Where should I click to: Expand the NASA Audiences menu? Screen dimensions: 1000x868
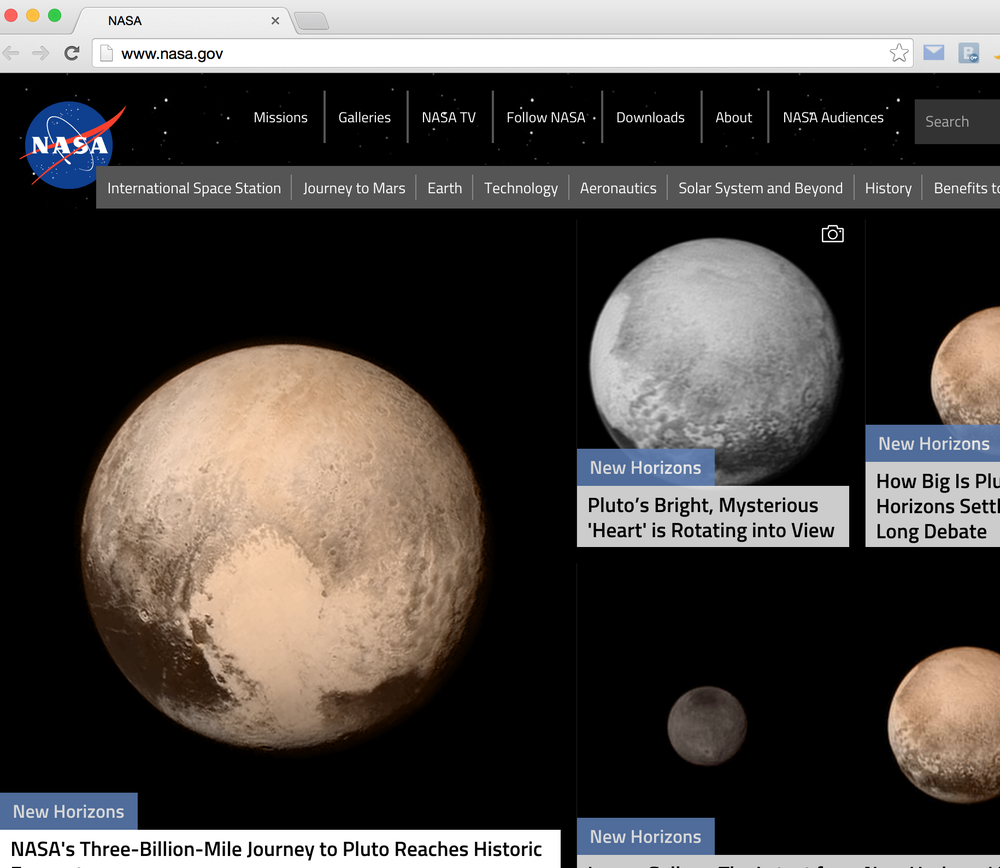833,118
